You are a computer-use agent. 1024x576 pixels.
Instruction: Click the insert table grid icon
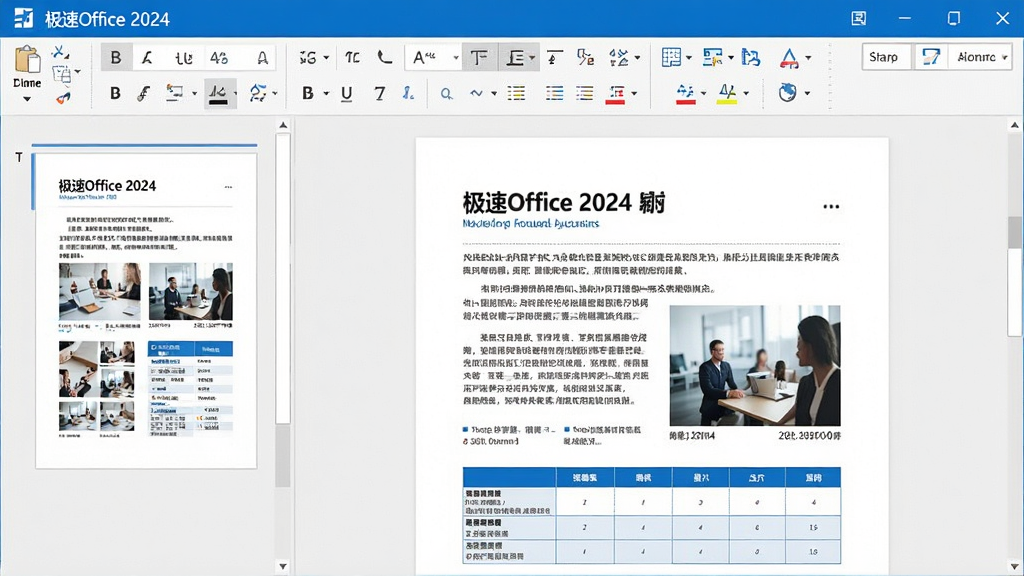tap(671, 57)
